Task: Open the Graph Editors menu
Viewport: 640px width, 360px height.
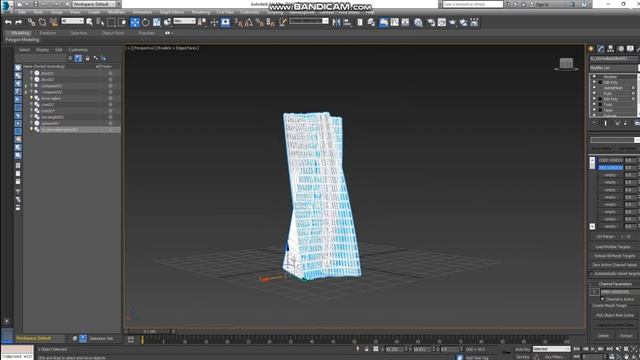Action: tap(171, 12)
